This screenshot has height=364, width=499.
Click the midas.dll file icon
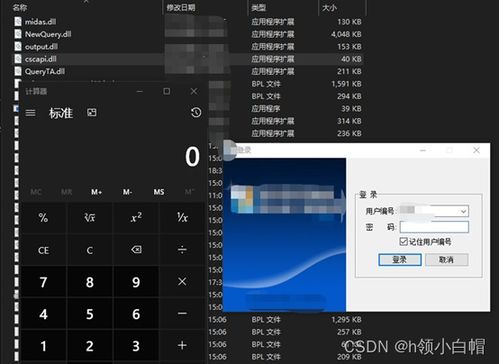pos(18,22)
